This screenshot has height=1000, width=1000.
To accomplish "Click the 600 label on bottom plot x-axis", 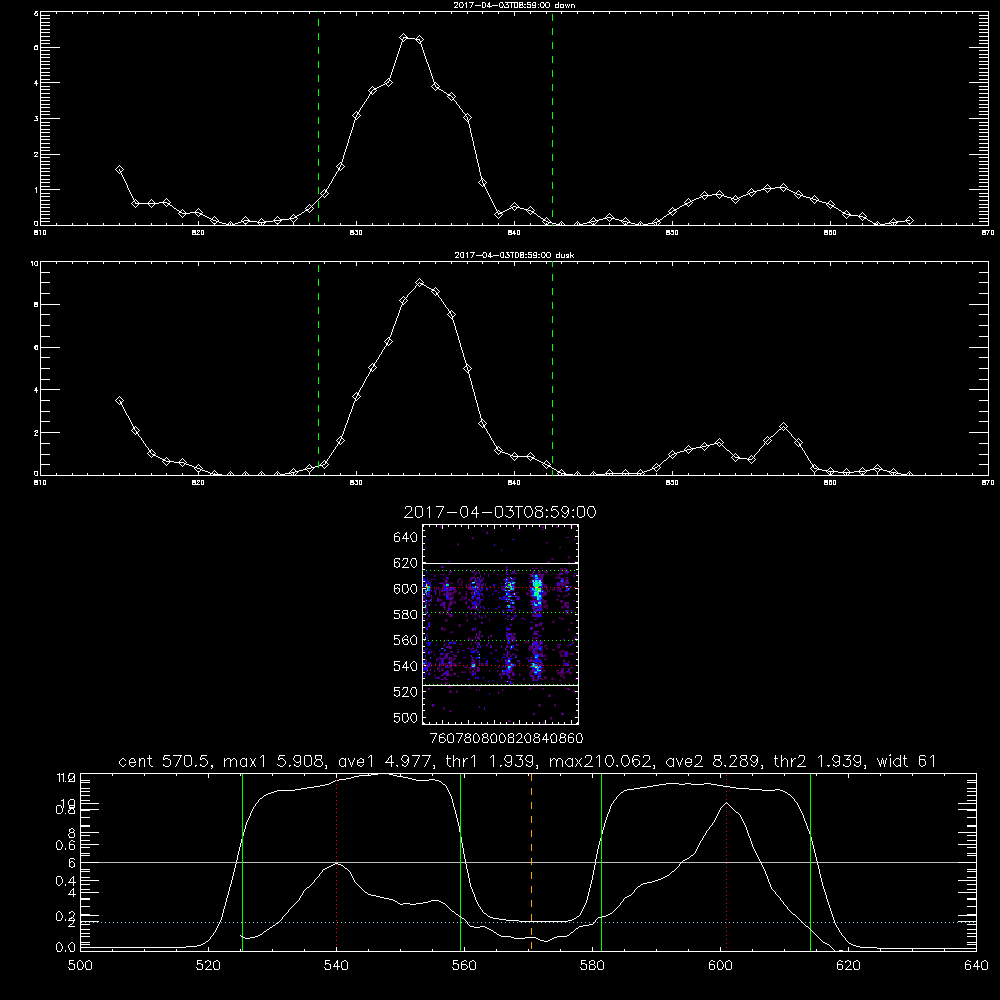I will [721, 966].
